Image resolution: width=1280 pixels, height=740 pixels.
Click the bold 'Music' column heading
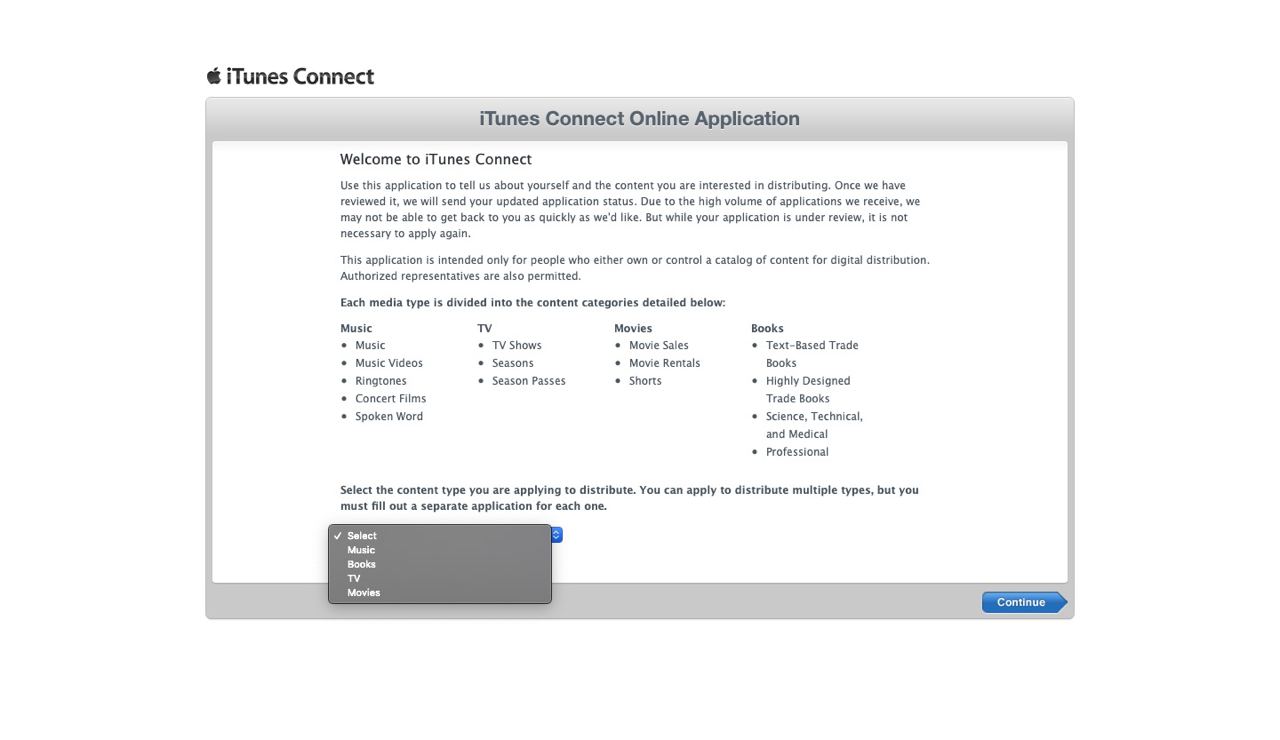point(356,328)
